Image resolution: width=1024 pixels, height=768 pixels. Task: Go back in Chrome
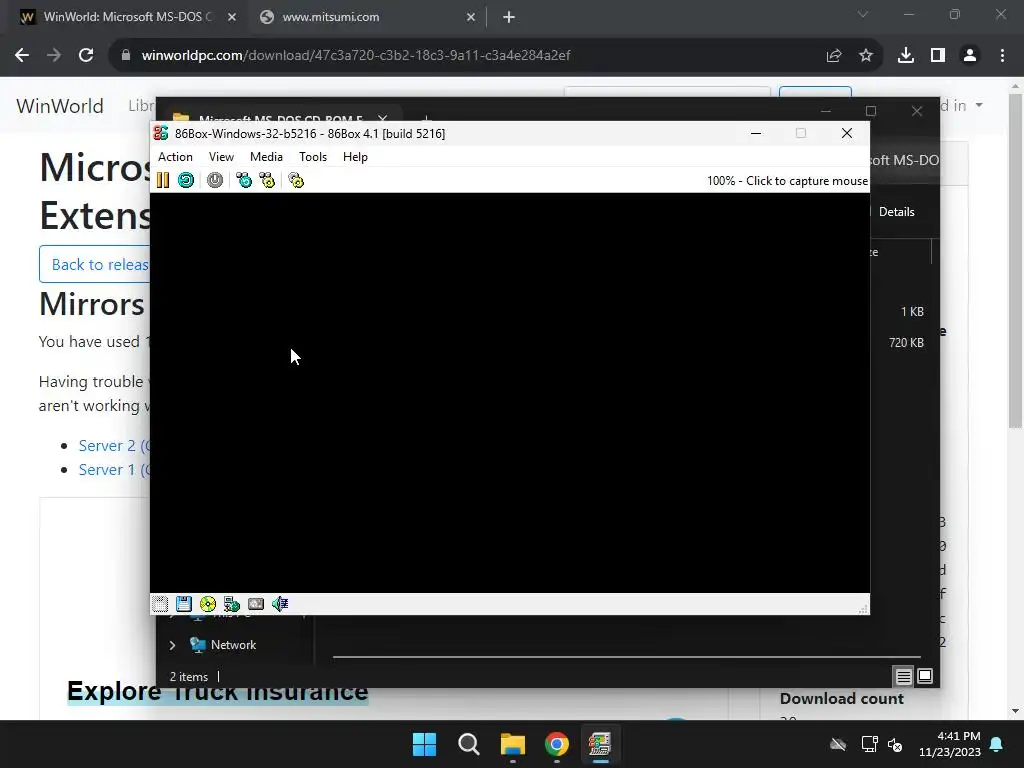(x=22, y=56)
